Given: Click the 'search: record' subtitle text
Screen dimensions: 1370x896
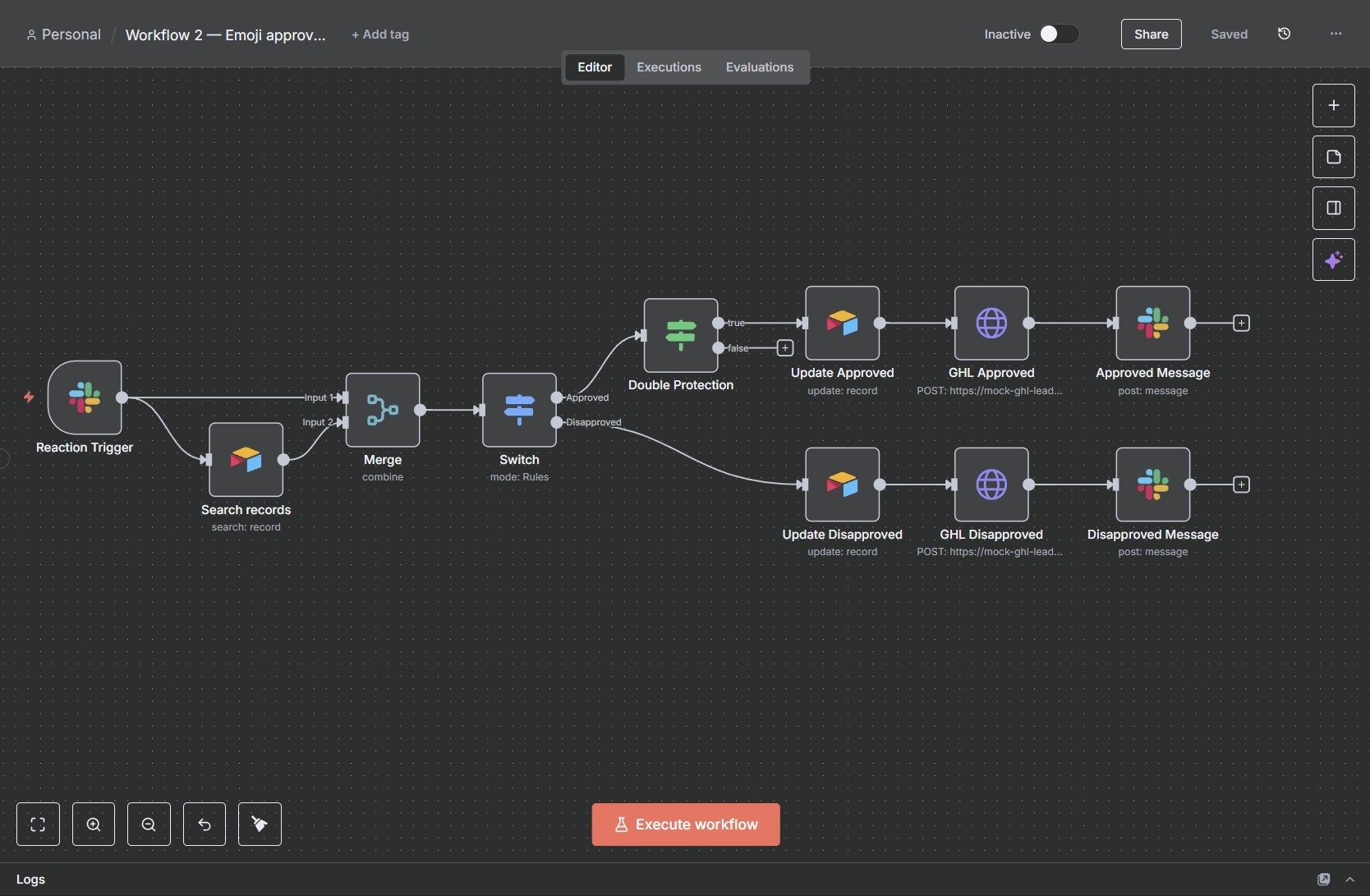Looking at the screenshot, I should [246, 527].
